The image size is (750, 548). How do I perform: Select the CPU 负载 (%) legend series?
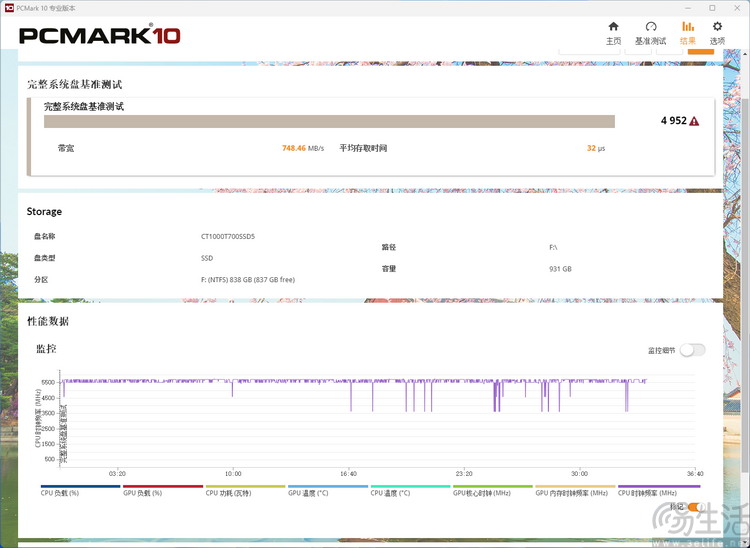[60, 492]
